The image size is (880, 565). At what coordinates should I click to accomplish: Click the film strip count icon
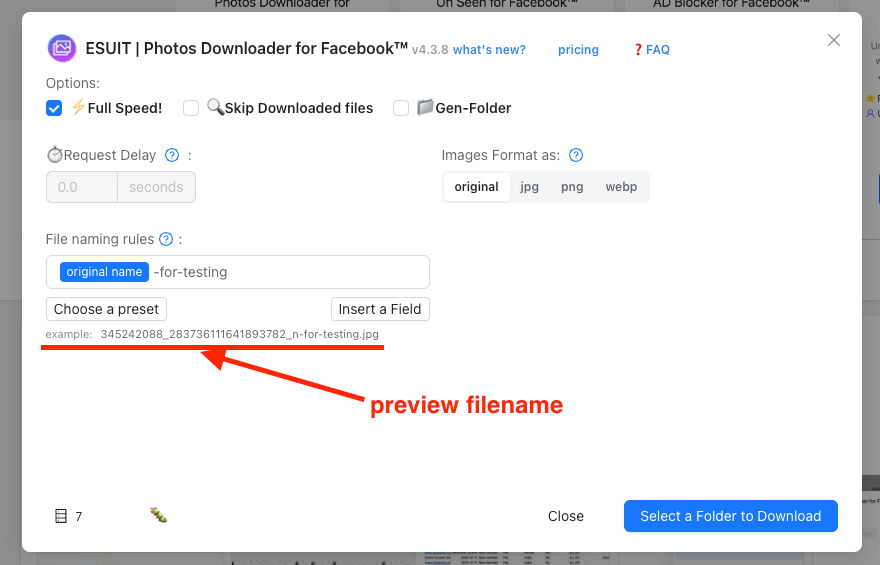(61, 516)
